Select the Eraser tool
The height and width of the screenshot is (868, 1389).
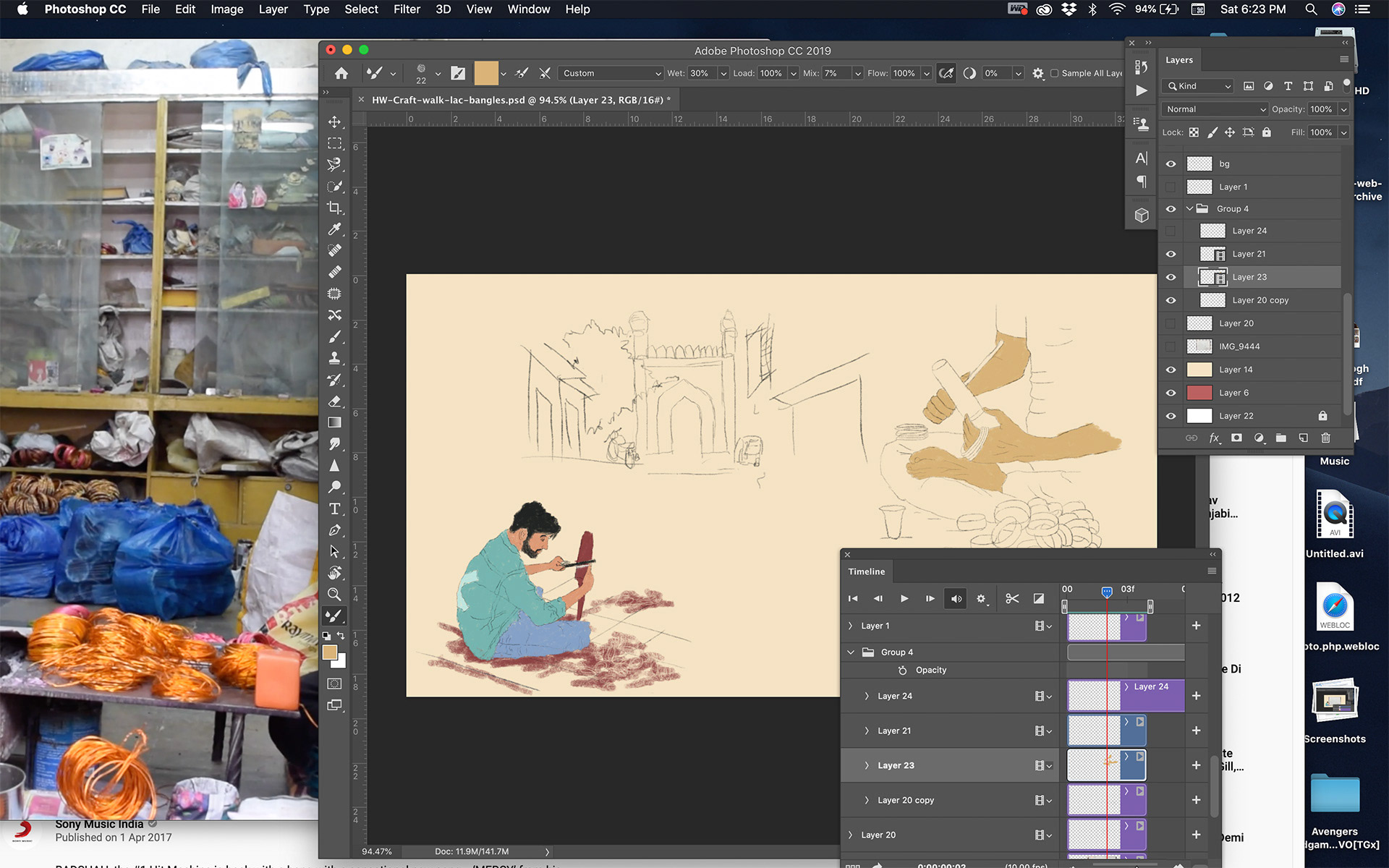(334, 401)
